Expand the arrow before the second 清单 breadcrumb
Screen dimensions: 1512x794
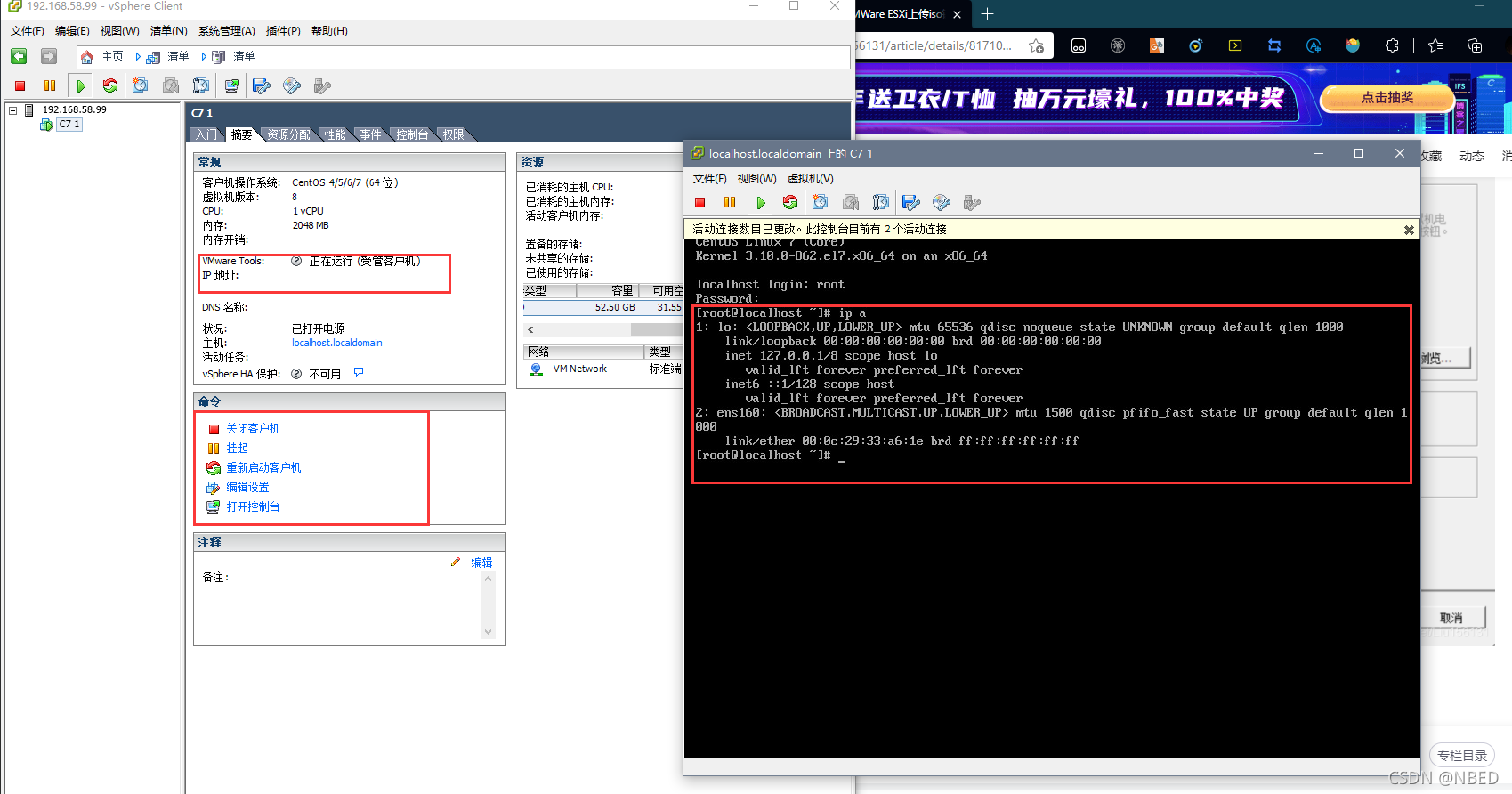tap(204, 57)
